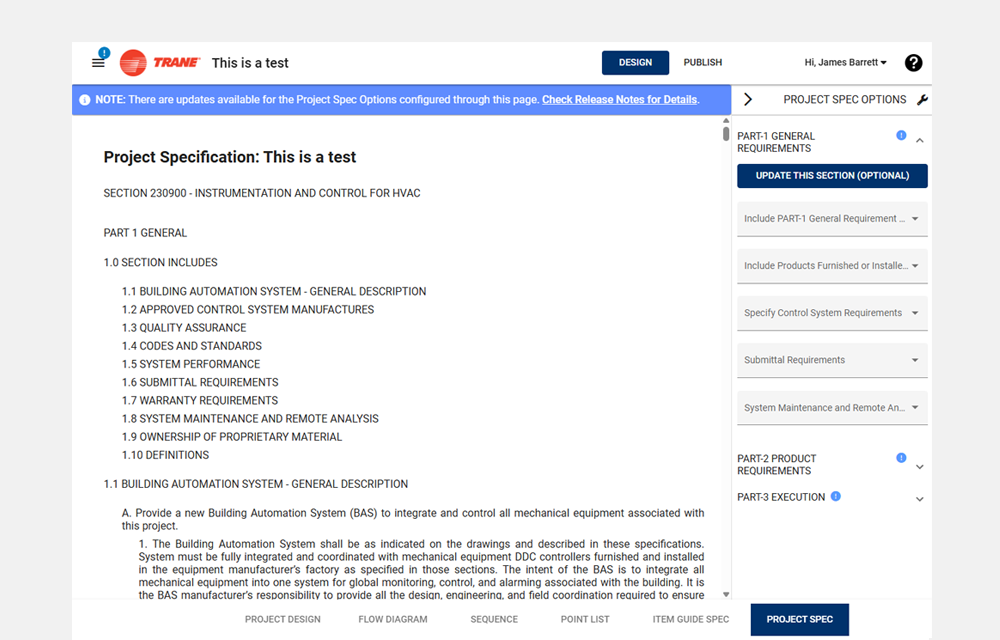Screen dimensions: 1000x640
Task: Expand the PART-3 Execution section
Action: click(920, 499)
